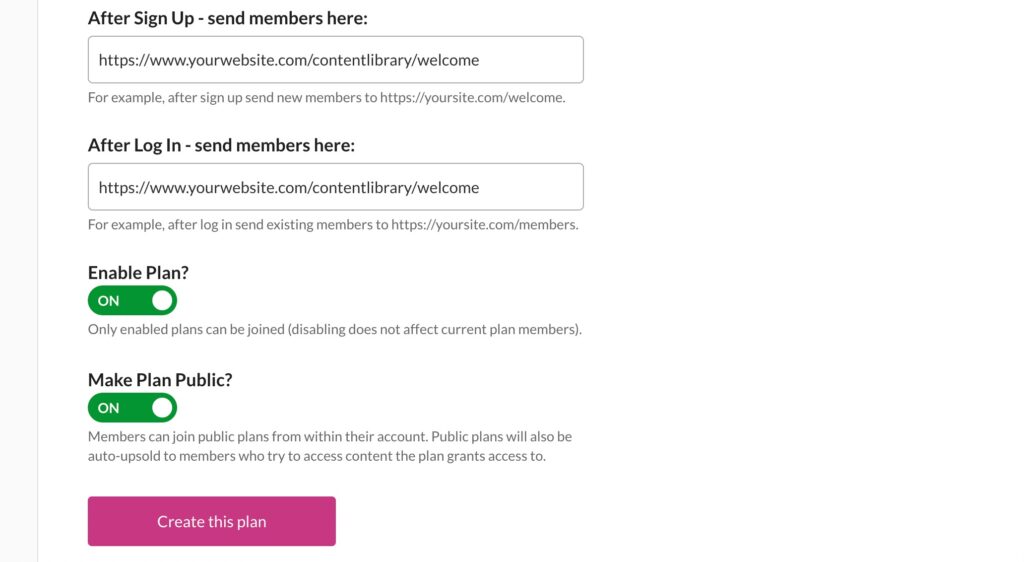Click the white knob on Make Plan Public toggle
This screenshot has height=562, width=1024.
162,408
